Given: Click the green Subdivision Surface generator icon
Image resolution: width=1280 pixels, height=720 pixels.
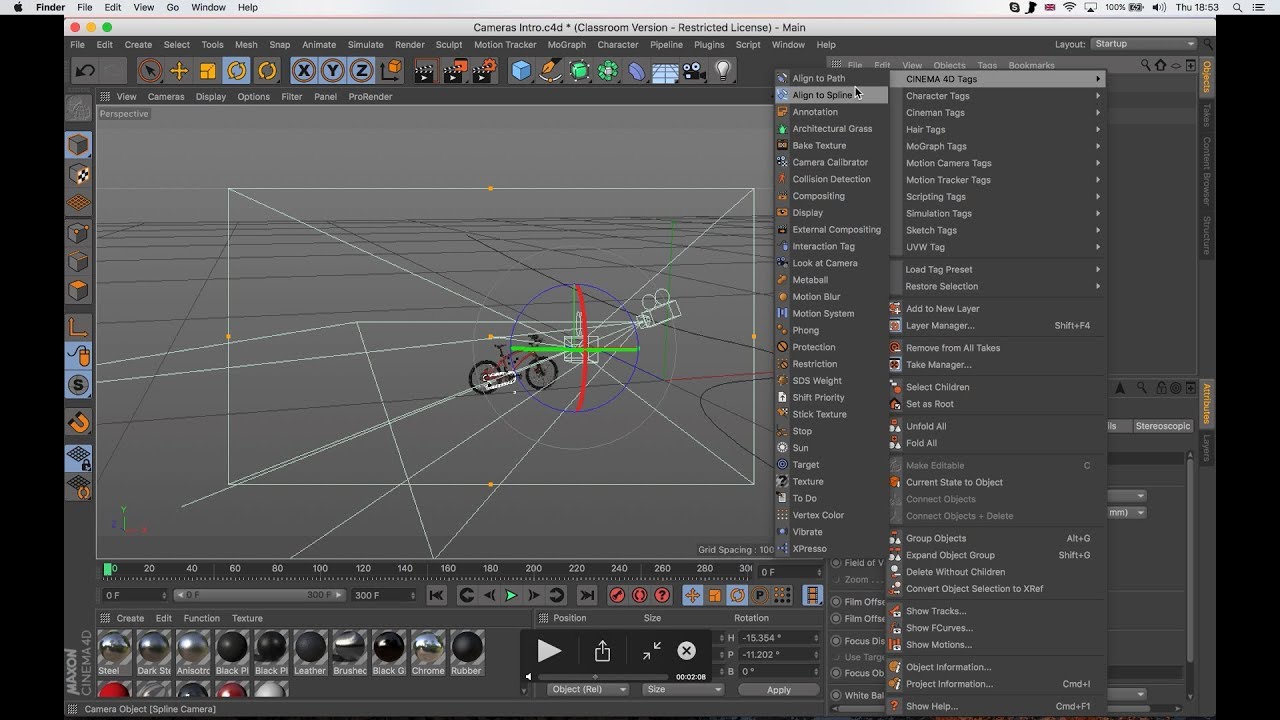Looking at the screenshot, I should click(x=579, y=70).
